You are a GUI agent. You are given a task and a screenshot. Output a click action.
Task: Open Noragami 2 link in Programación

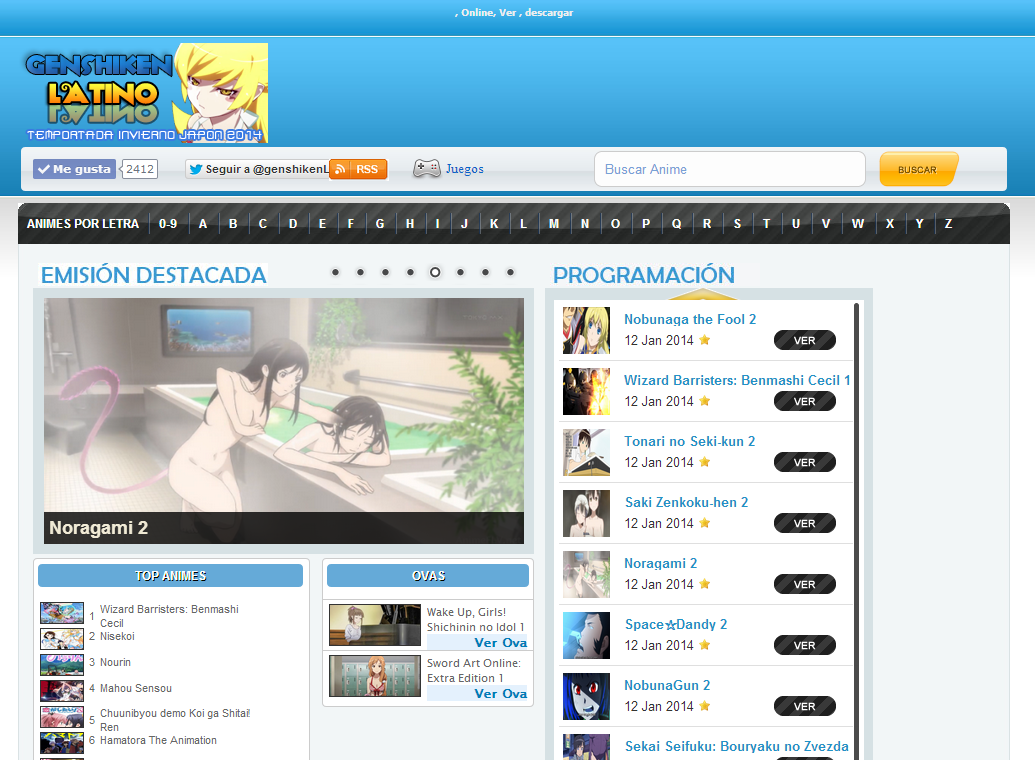click(661, 563)
